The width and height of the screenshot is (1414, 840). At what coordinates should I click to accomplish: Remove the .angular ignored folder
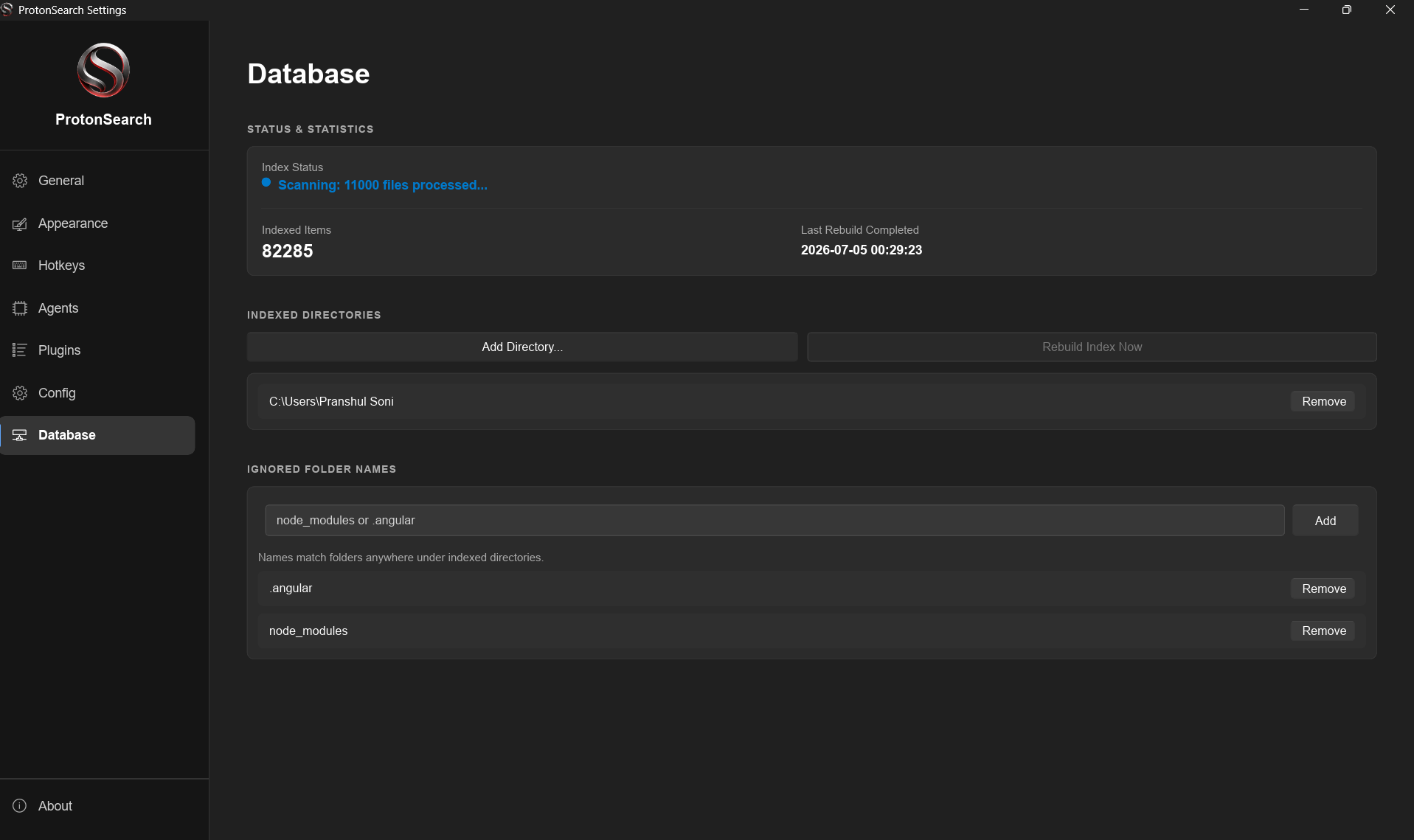(x=1323, y=589)
